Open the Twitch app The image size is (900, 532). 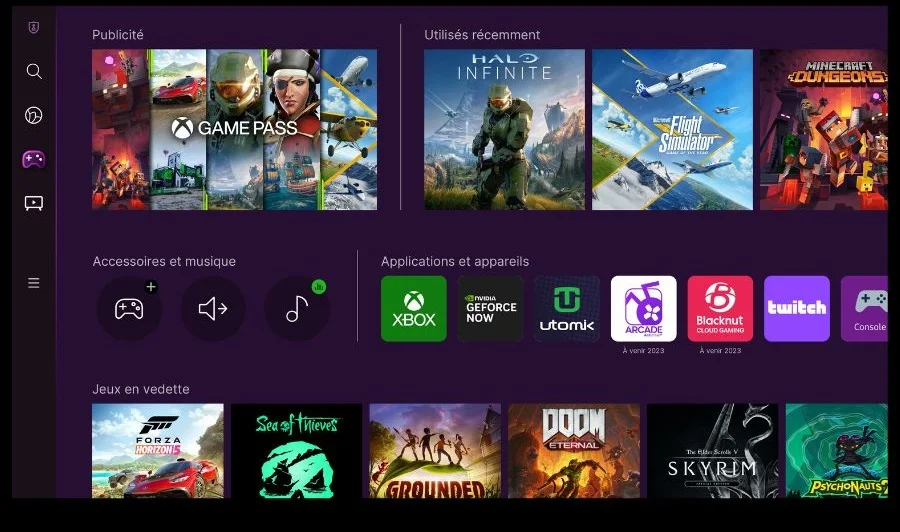click(797, 309)
